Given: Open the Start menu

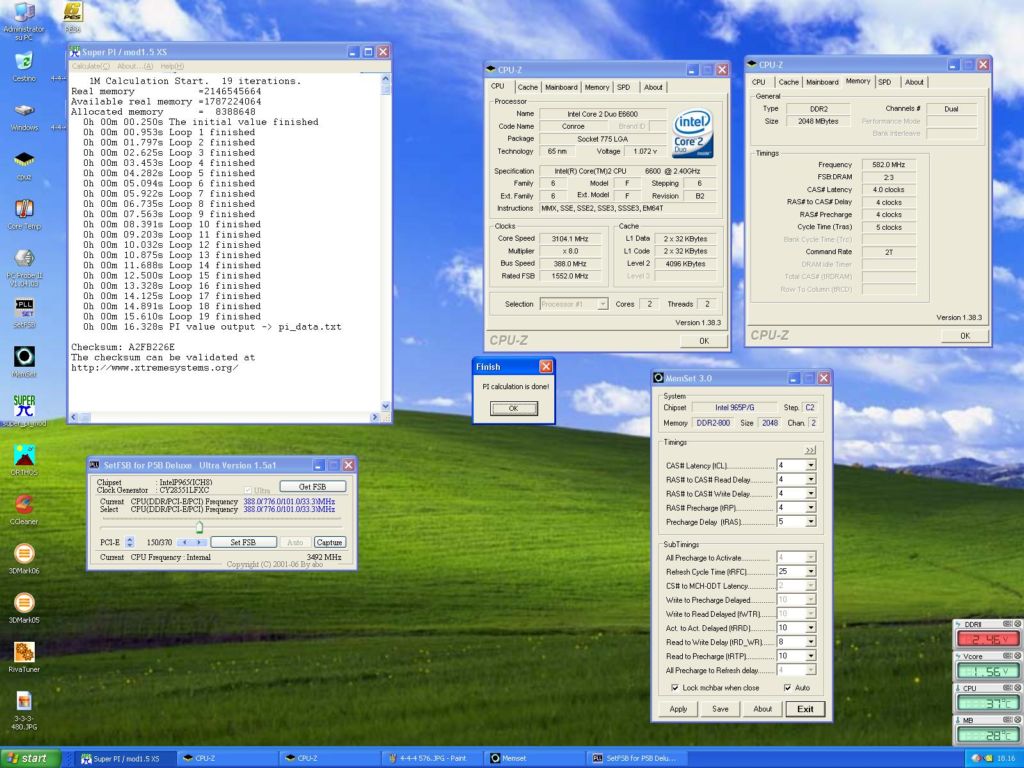Looking at the screenshot, I should tap(30, 758).
